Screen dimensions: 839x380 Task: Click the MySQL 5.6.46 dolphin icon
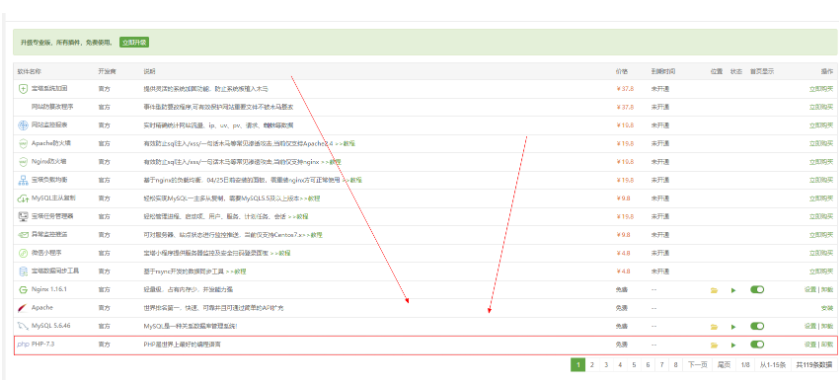(23, 326)
